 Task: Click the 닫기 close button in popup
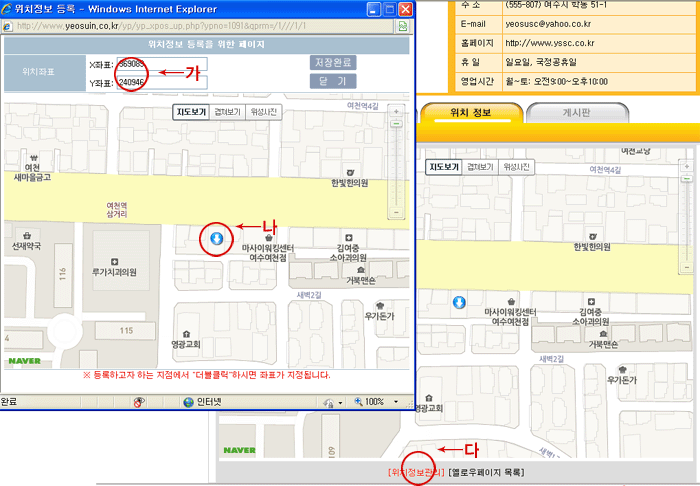tap(333, 81)
